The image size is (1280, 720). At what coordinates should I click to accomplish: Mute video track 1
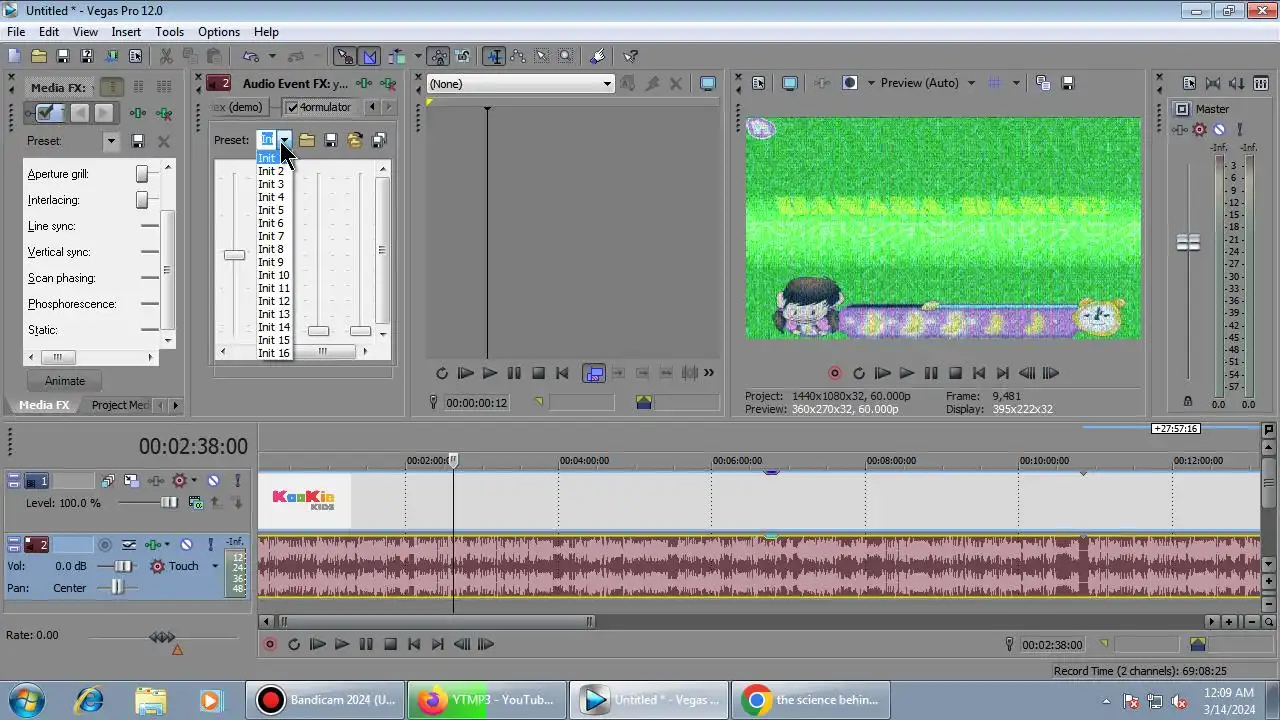click(213, 481)
